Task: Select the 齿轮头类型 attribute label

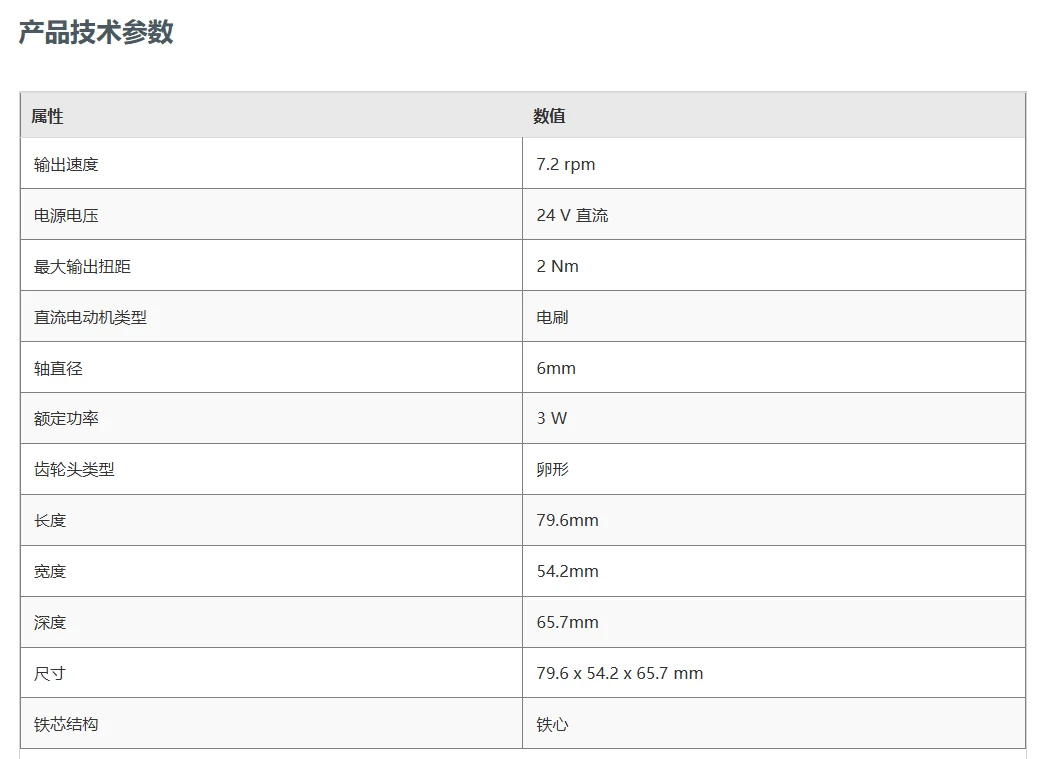Action: click(x=74, y=470)
